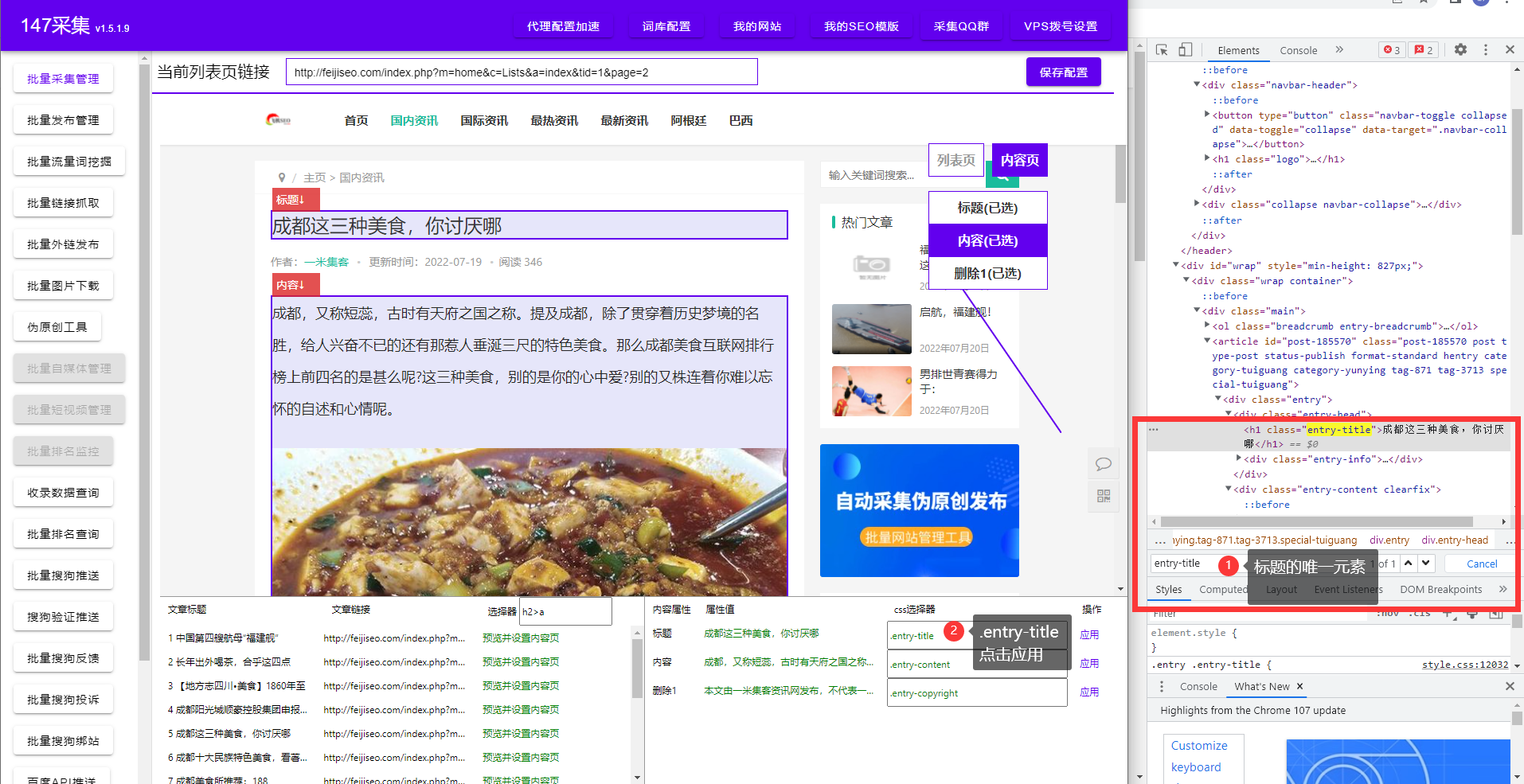Choose 标题(已选) option

(987, 208)
